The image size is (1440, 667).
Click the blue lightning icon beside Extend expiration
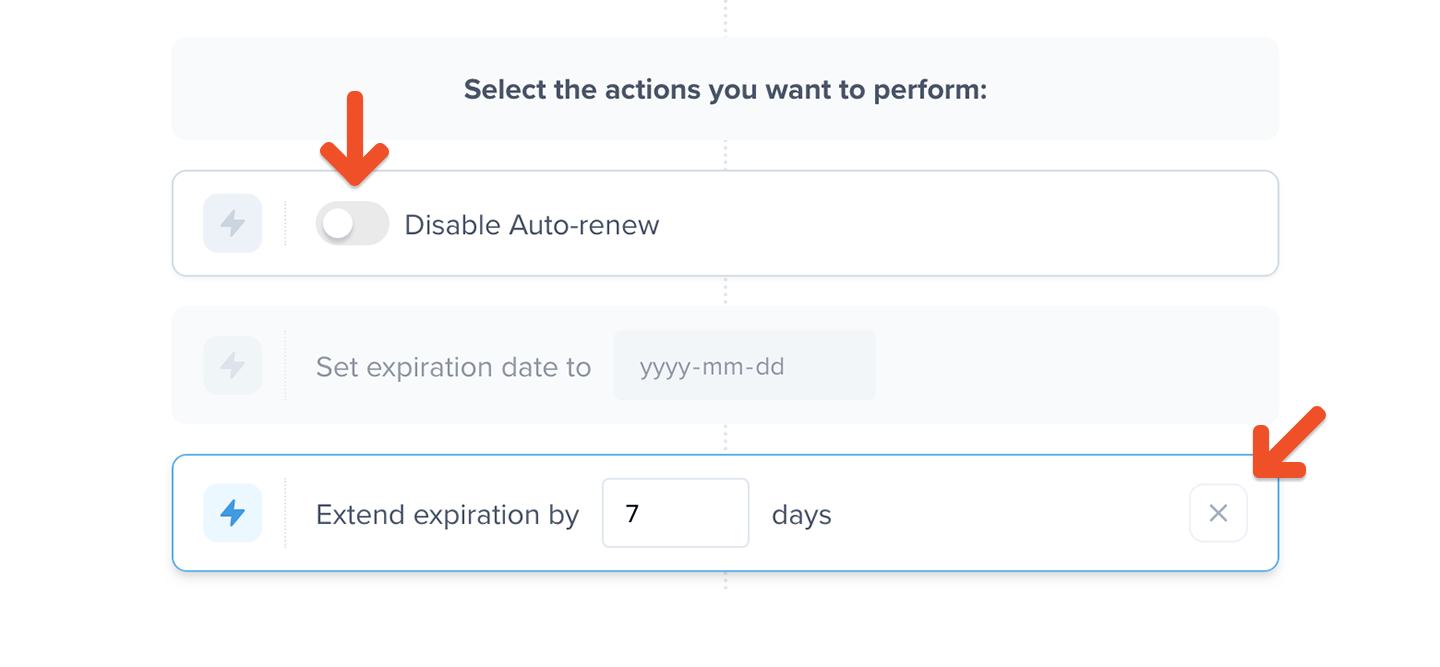(232, 513)
